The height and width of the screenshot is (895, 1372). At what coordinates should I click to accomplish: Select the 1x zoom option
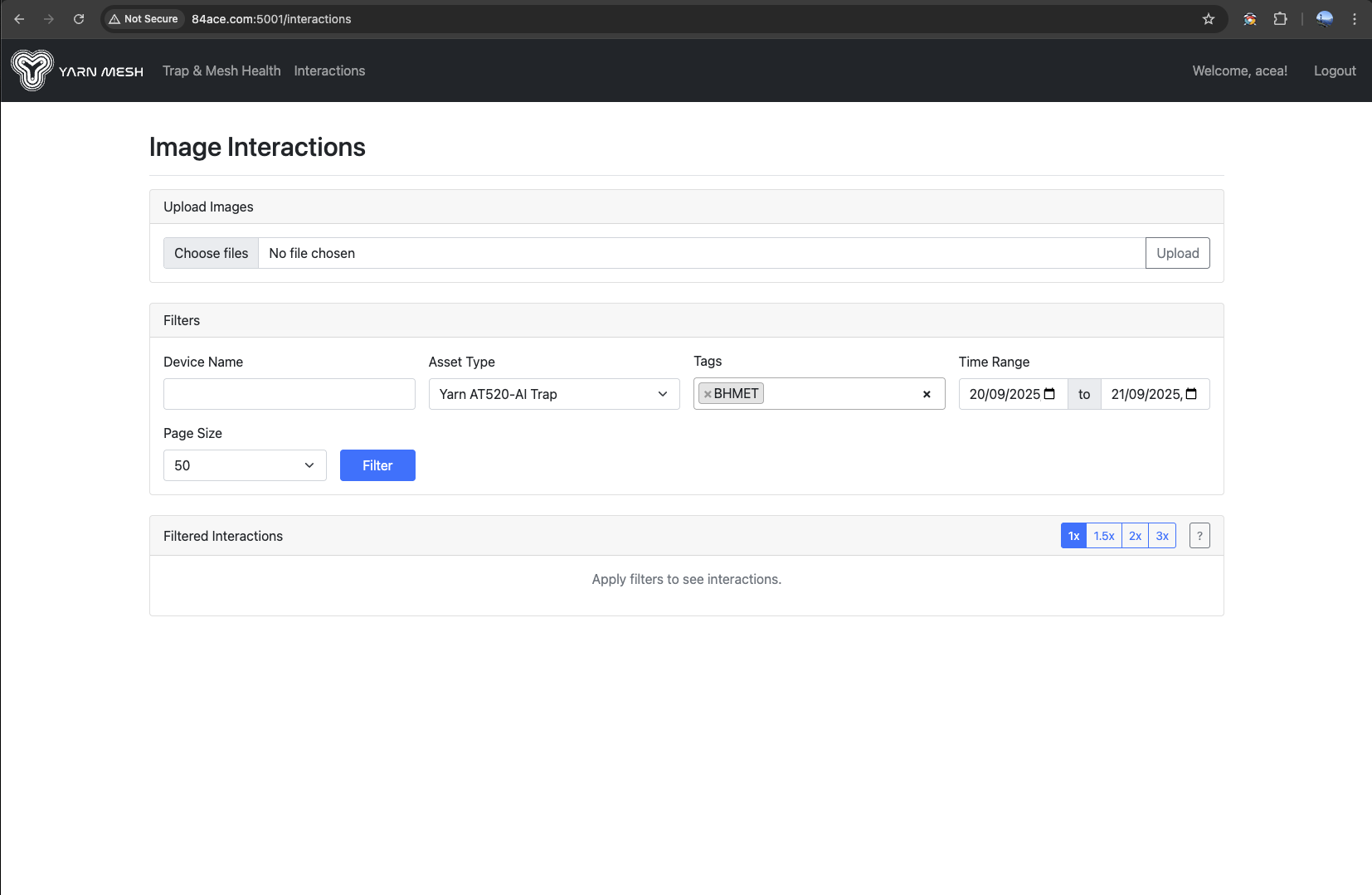[x=1073, y=536]
